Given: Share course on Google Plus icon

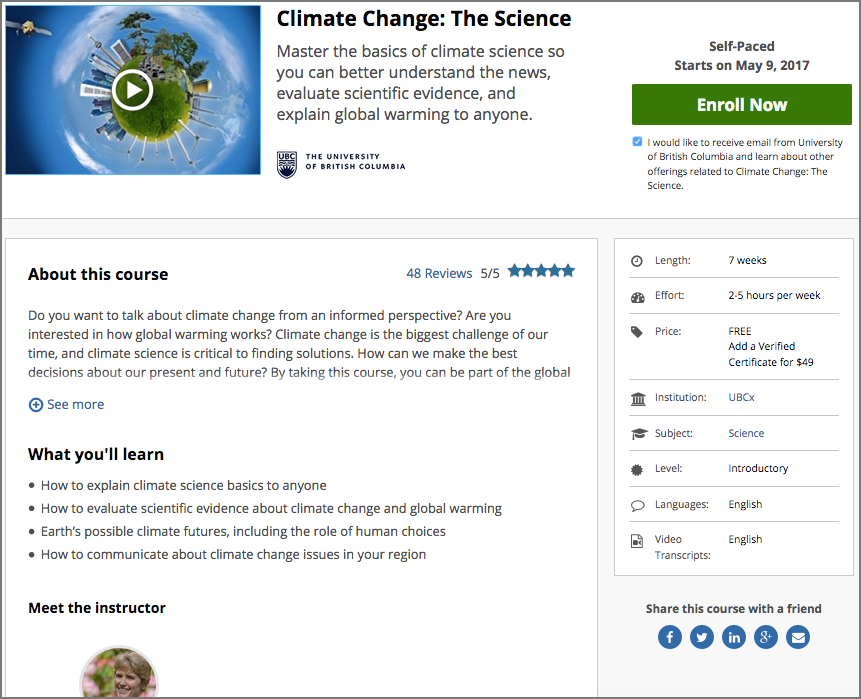Looking at the screenshot, I should tap(766, 637).
